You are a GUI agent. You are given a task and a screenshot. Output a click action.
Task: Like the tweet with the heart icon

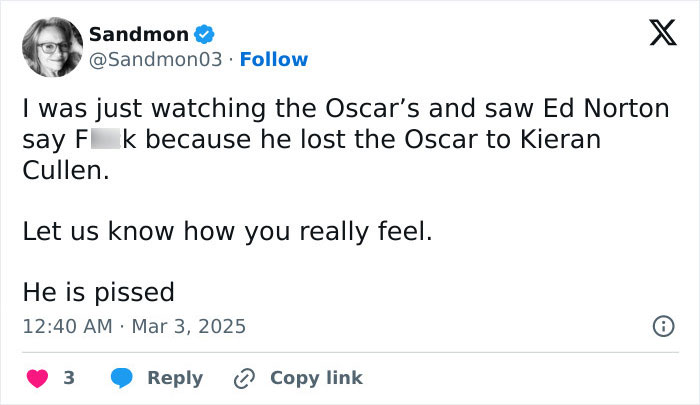pos(36,378)
